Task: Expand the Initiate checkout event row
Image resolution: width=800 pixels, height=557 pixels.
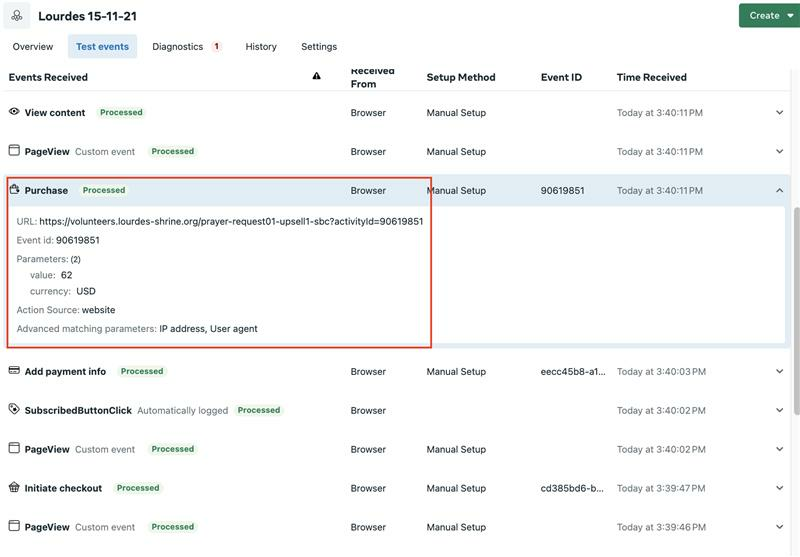Action: pyautogui.click(x=779, y=488)
